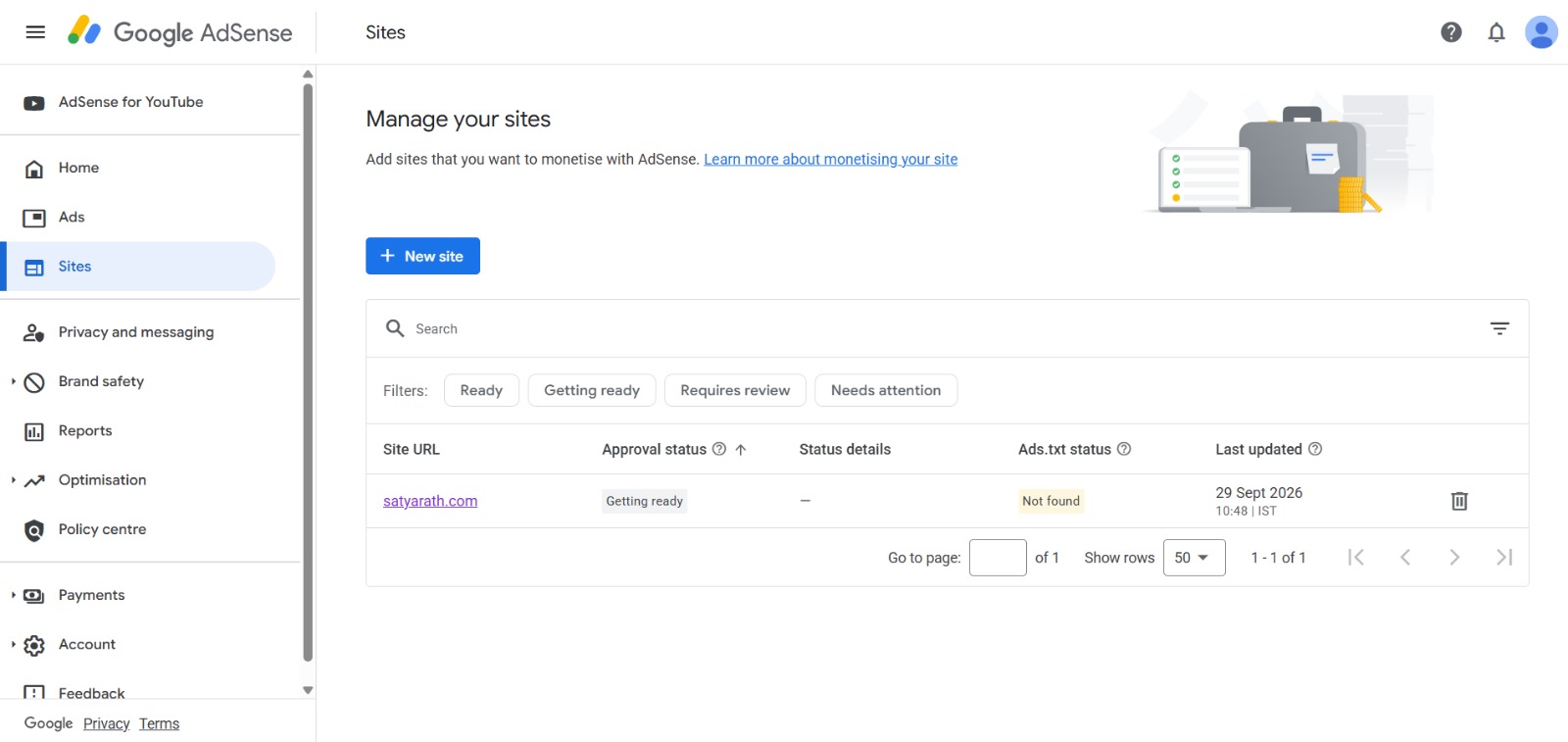
Task: Click the New site button
Action: click(422, 256)
